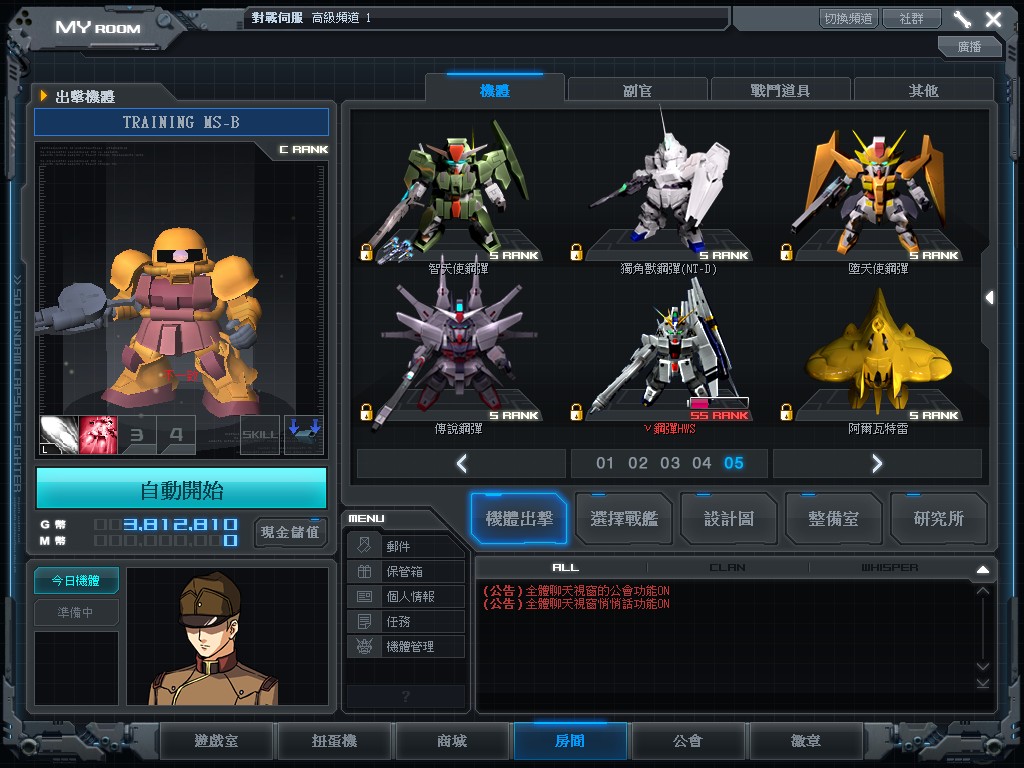1024x768 pixels.
Task: Switch to mech page 04
Action: click(x=702, y=463)
